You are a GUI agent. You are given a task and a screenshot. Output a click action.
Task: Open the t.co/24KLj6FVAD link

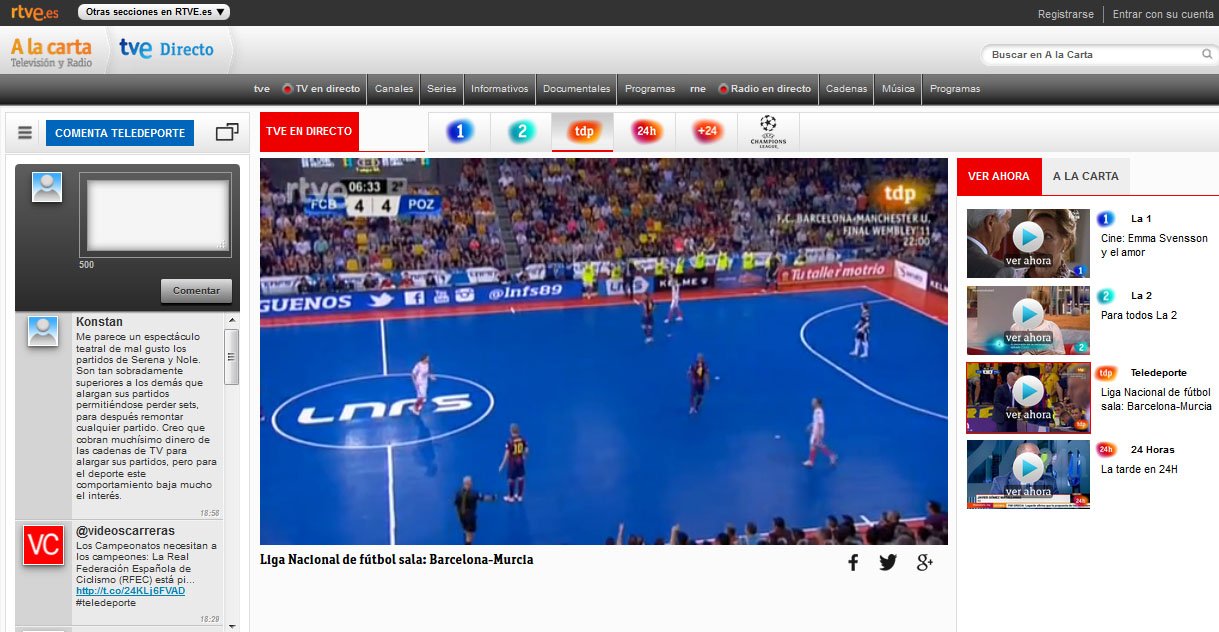tap(130, 591)
